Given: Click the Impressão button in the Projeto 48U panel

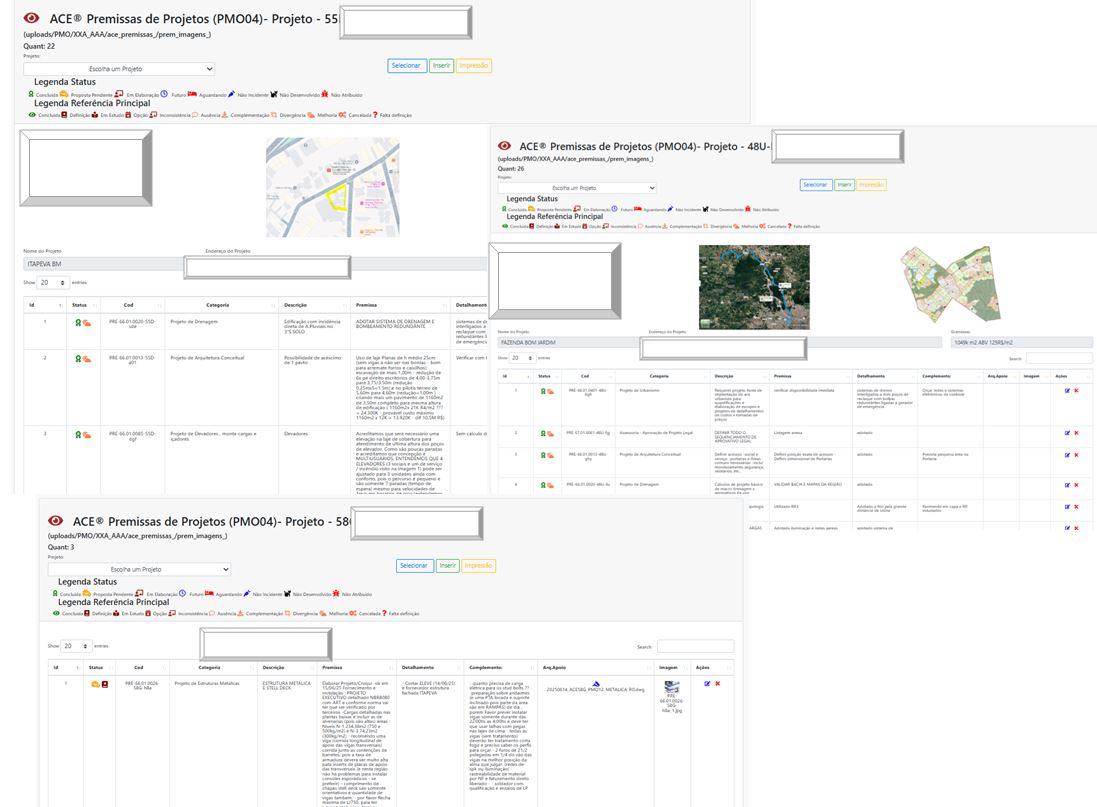Looking at the screenshot, I should coord(871,185).
